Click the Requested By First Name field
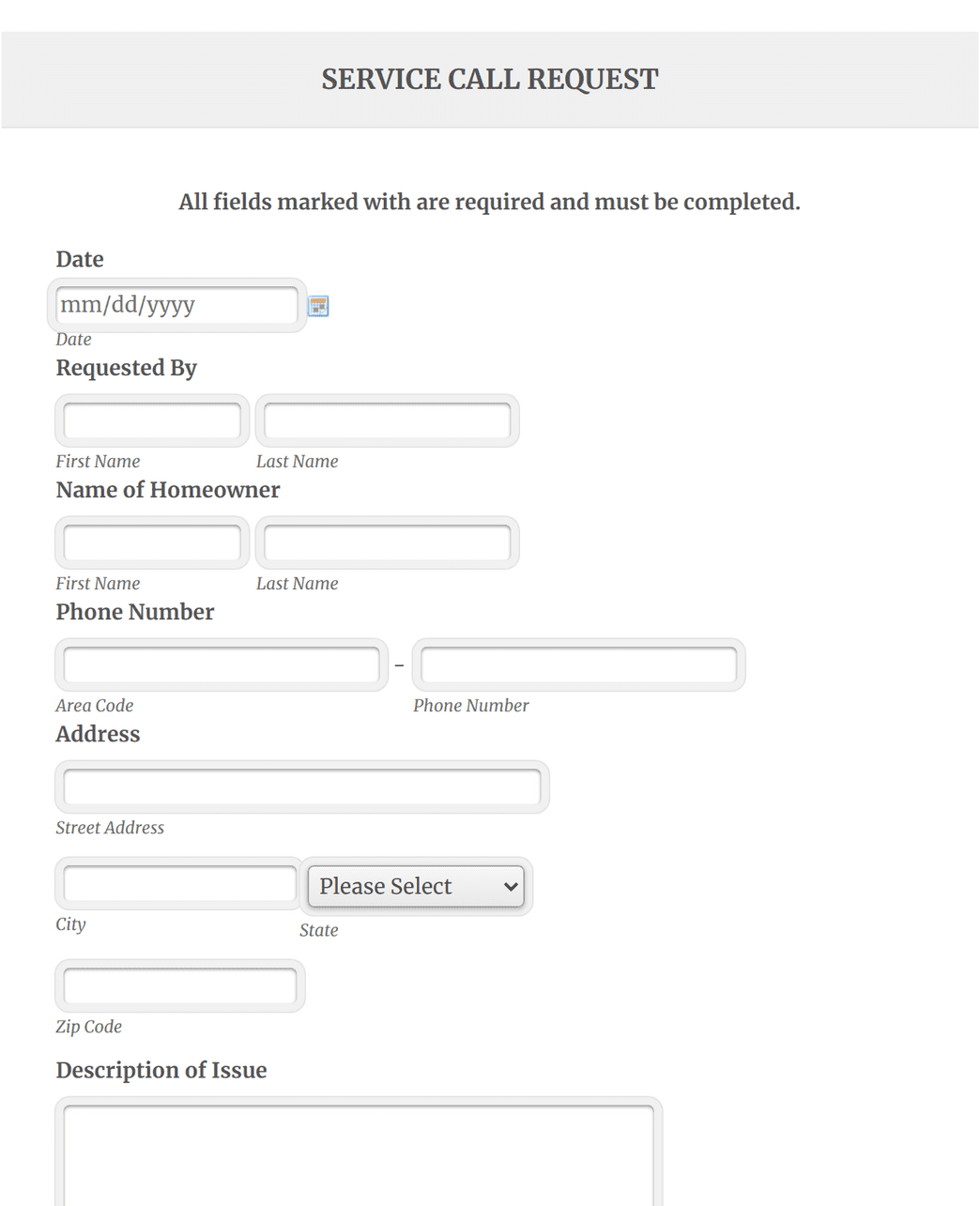Screen dimensions: 980x1206 (151, 420)
